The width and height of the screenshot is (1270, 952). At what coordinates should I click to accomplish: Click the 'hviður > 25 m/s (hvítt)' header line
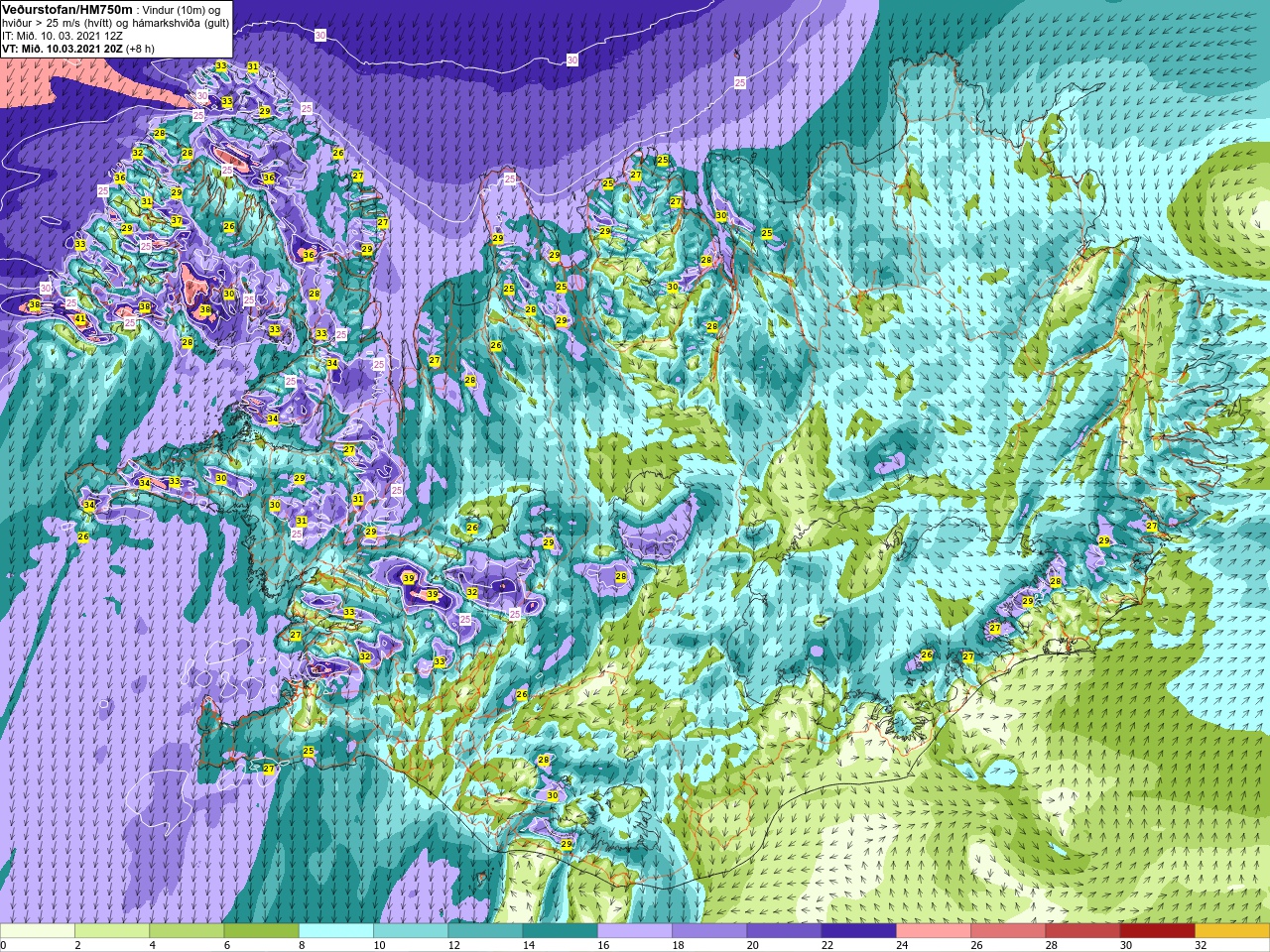tap(59, 23)
